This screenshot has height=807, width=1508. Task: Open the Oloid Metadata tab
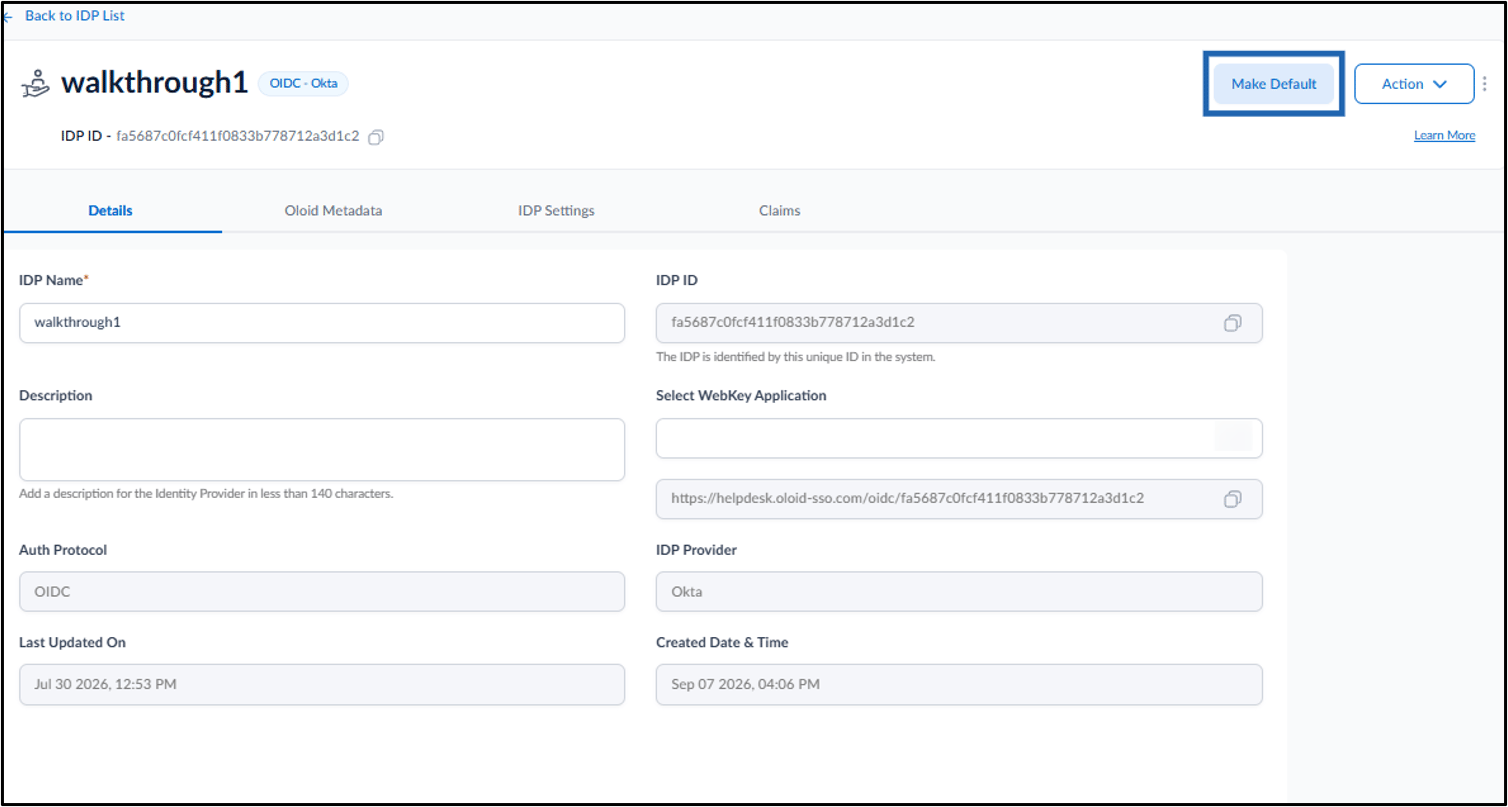(333, 211)
